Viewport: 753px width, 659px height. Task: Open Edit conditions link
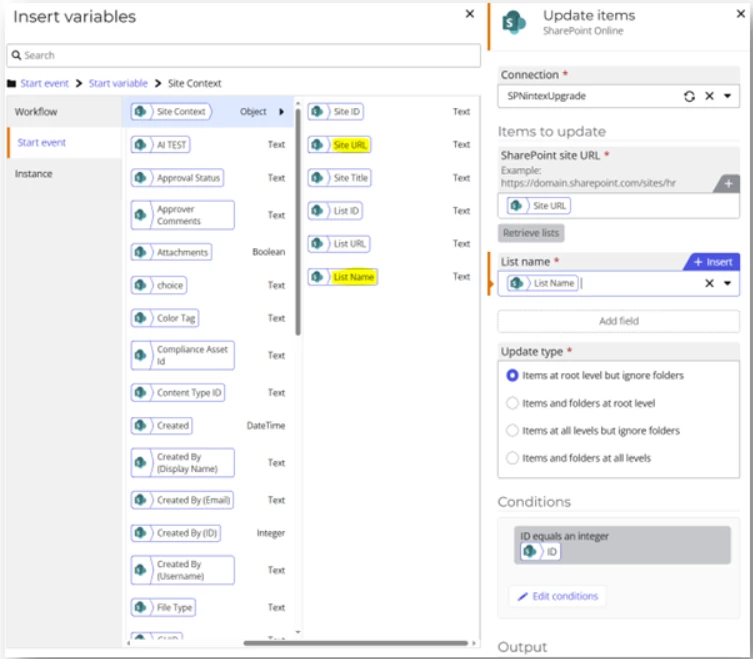point(558,597)
